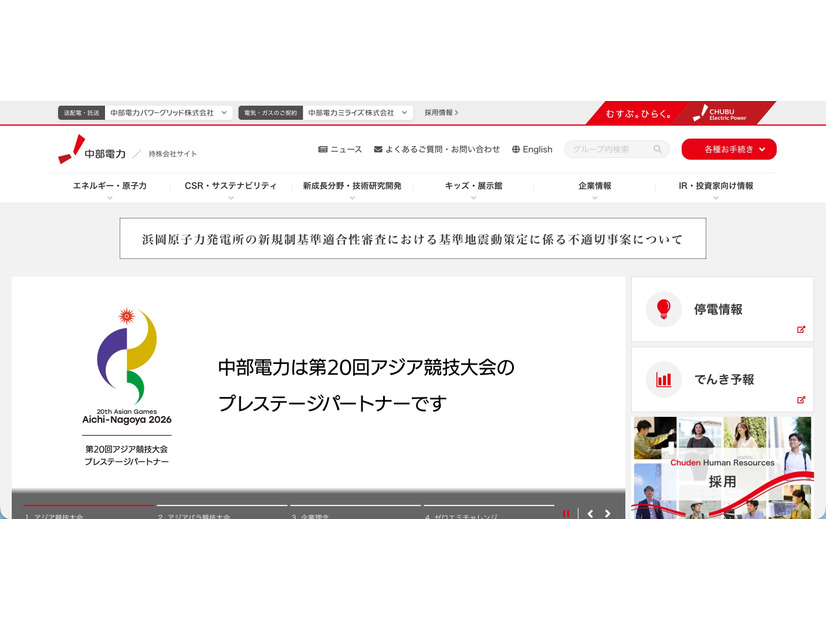Viewport: 826px width, 620px height.
Task: Click the red light bulb 停電情報 icon
Action: pos(664,309)
